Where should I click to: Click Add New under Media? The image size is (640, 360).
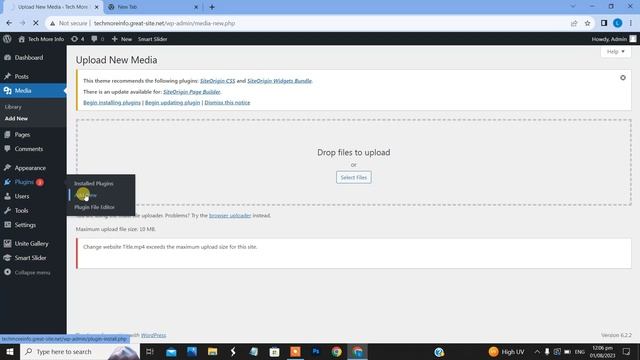pyautogui.click(x=16, y=118)
